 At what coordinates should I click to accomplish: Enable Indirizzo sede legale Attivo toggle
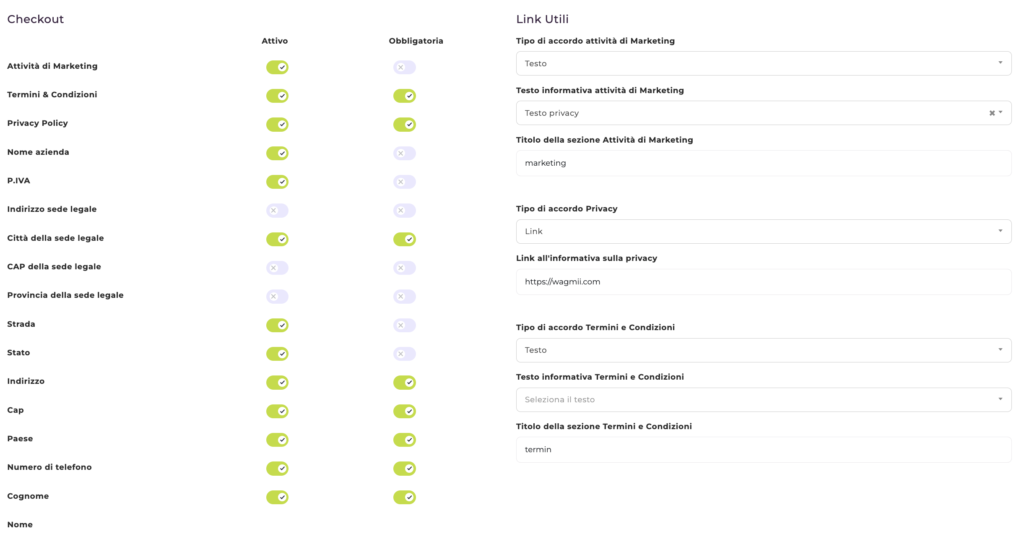[x=277, y=211]
